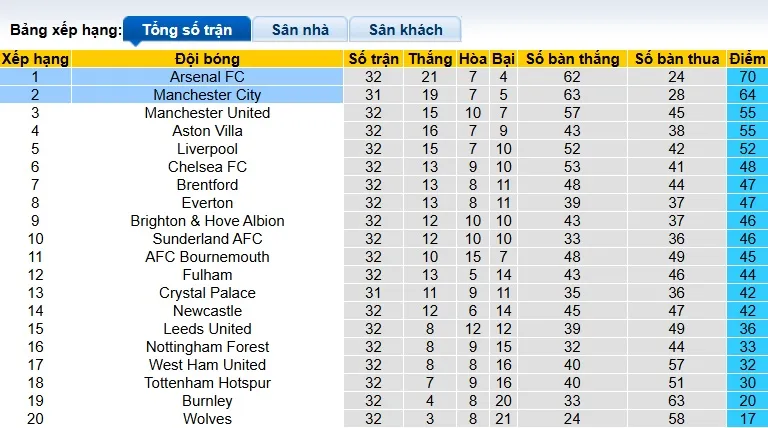Click the Số trận column header
Viewport: 768px width, 428px height.
tap(374, 59)
